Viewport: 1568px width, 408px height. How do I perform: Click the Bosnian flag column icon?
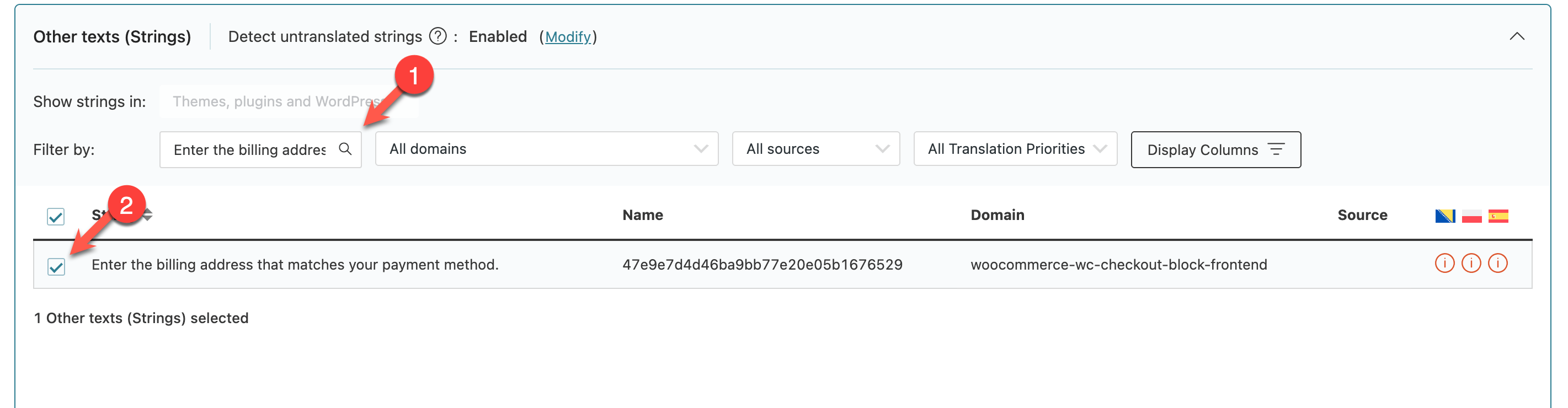(x=1444, y=216)
